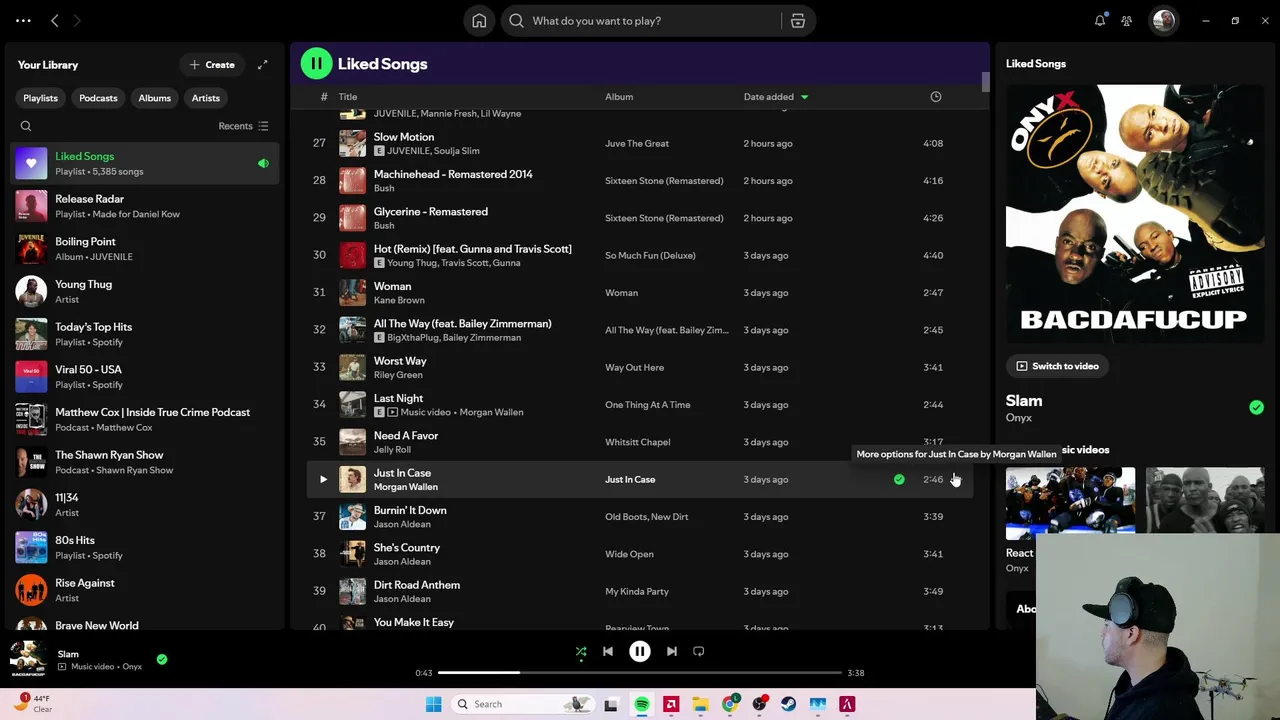
Task: Open 80s Hits playlist
Action: (x=145, y=547)
